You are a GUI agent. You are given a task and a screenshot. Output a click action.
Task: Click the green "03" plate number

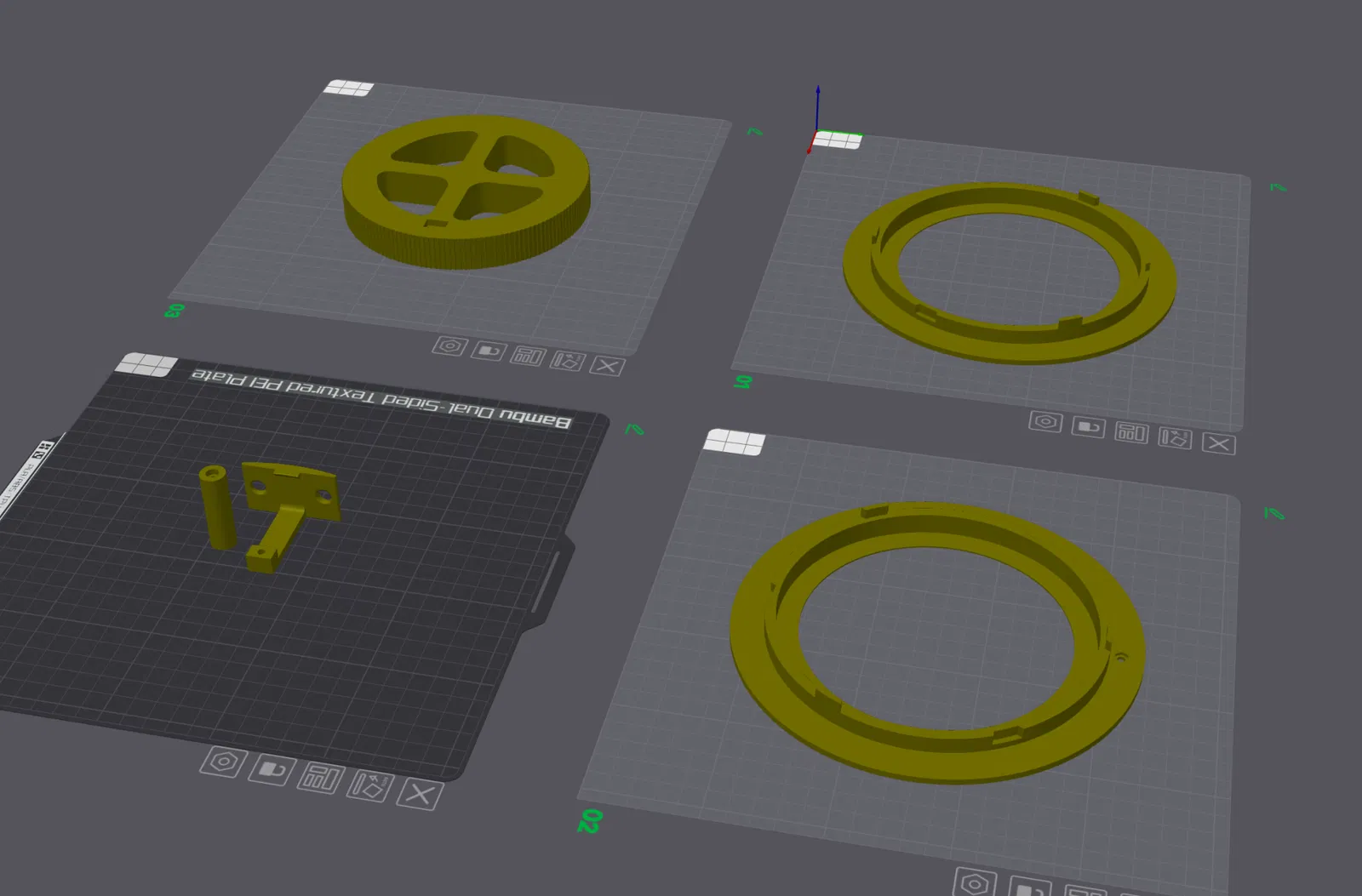[174, 311]
